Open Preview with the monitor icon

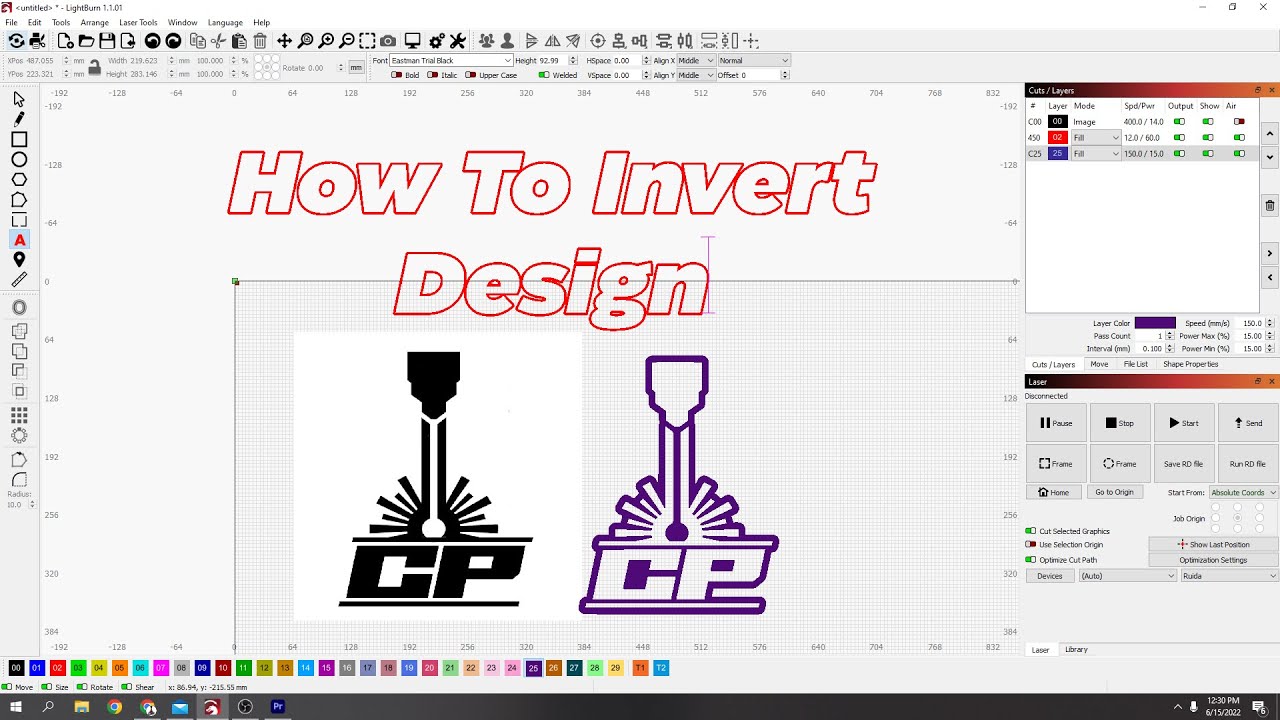[x=412, y=41]
